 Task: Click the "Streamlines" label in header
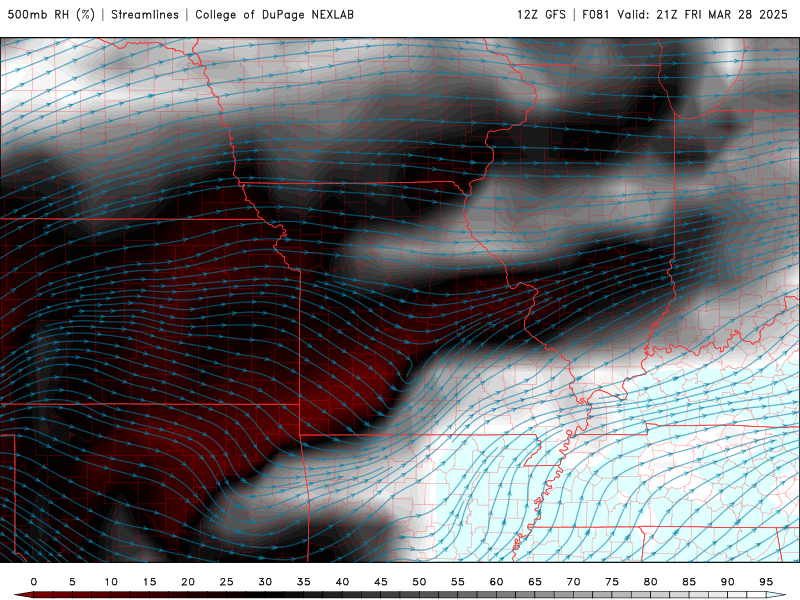pyautogui.click(x=145, y=14)
